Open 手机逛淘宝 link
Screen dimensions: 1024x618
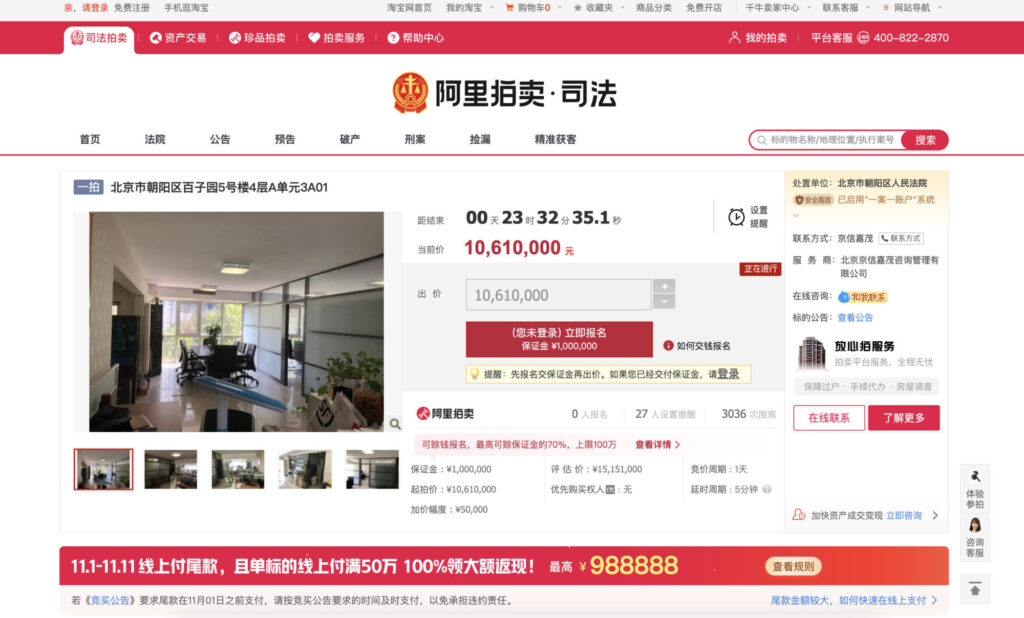(186, 8)
